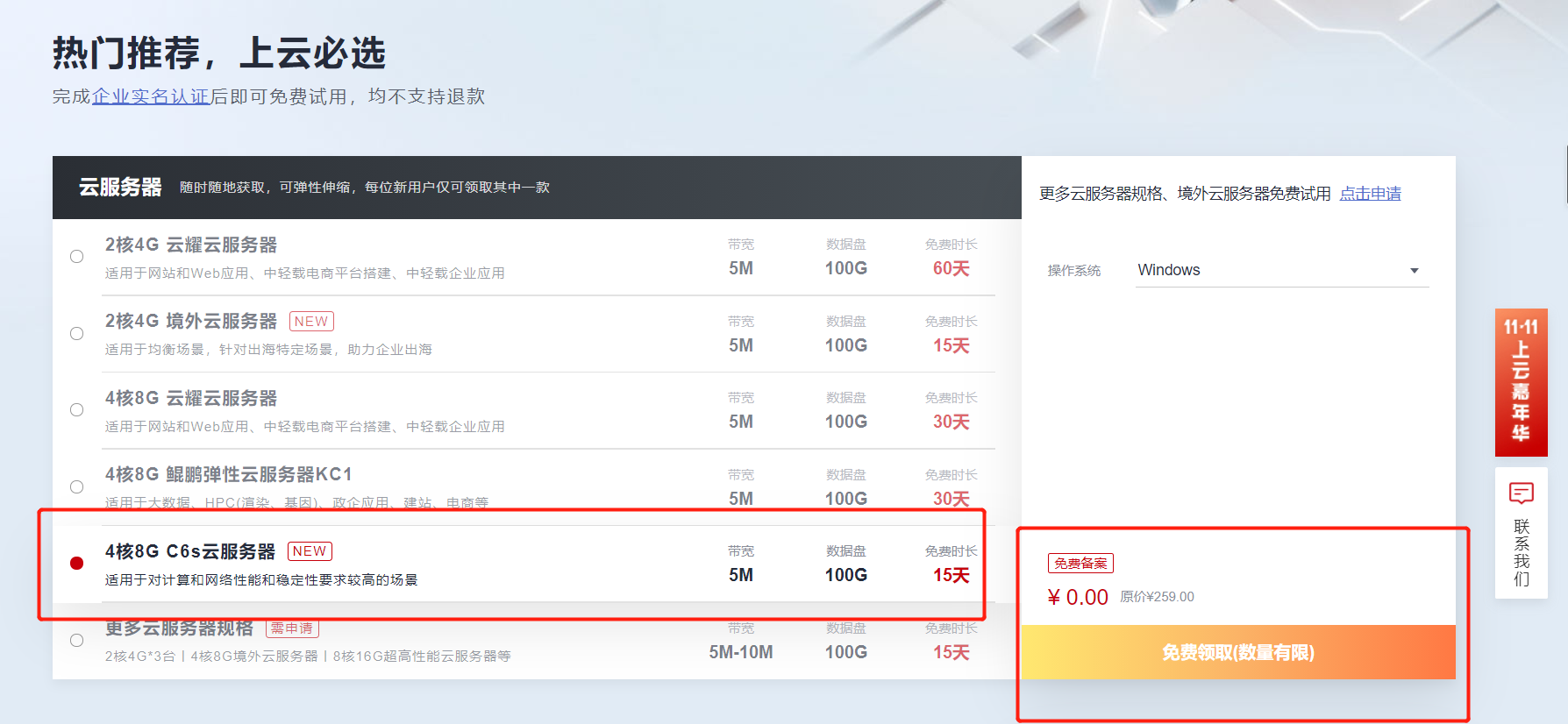The image size is (1568, 724).
Task: Click 适用于对计算和网络性能和稳定性要求较高的场景 description
Action: pyautogui.click(x=261, y=580)
